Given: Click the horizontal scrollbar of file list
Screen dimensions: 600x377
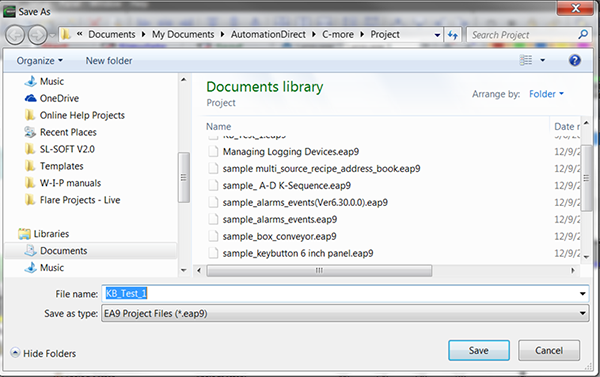Looking at the screenshot, I should point(319,271).
